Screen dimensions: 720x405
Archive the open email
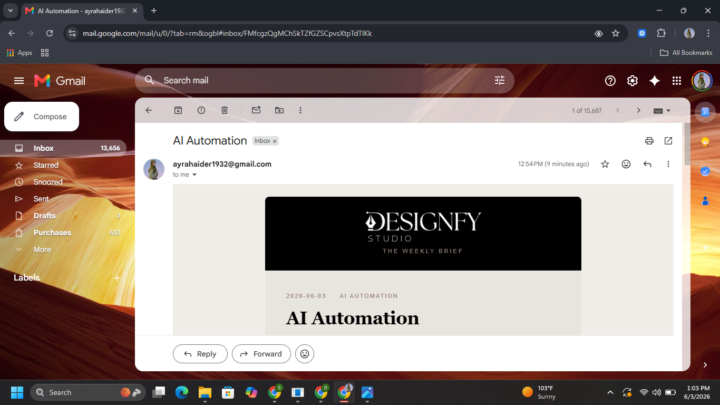(178, 110)
